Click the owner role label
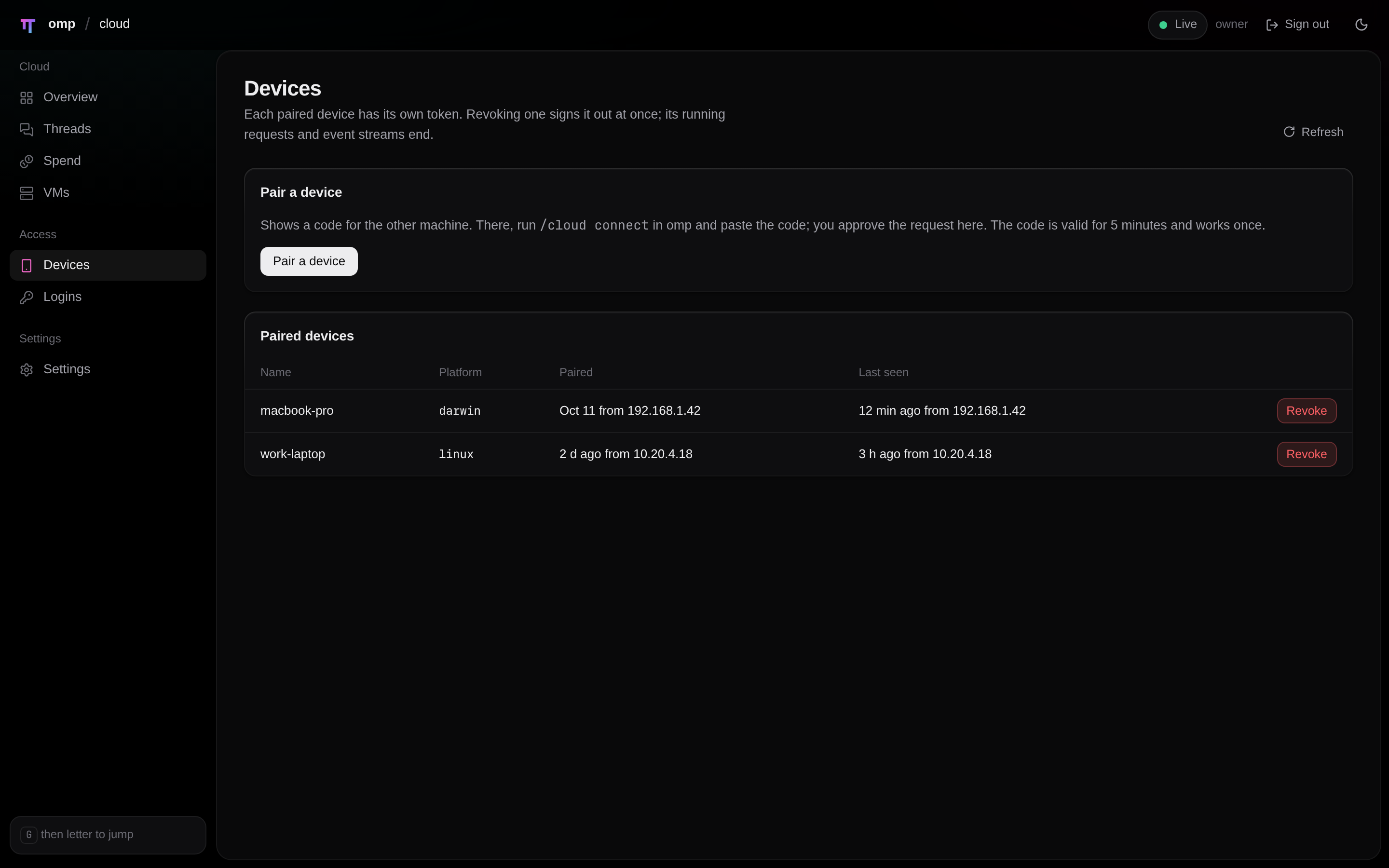Image resolution: width=1389 pixels, height=868 pixels. [x=1232, y=25]
